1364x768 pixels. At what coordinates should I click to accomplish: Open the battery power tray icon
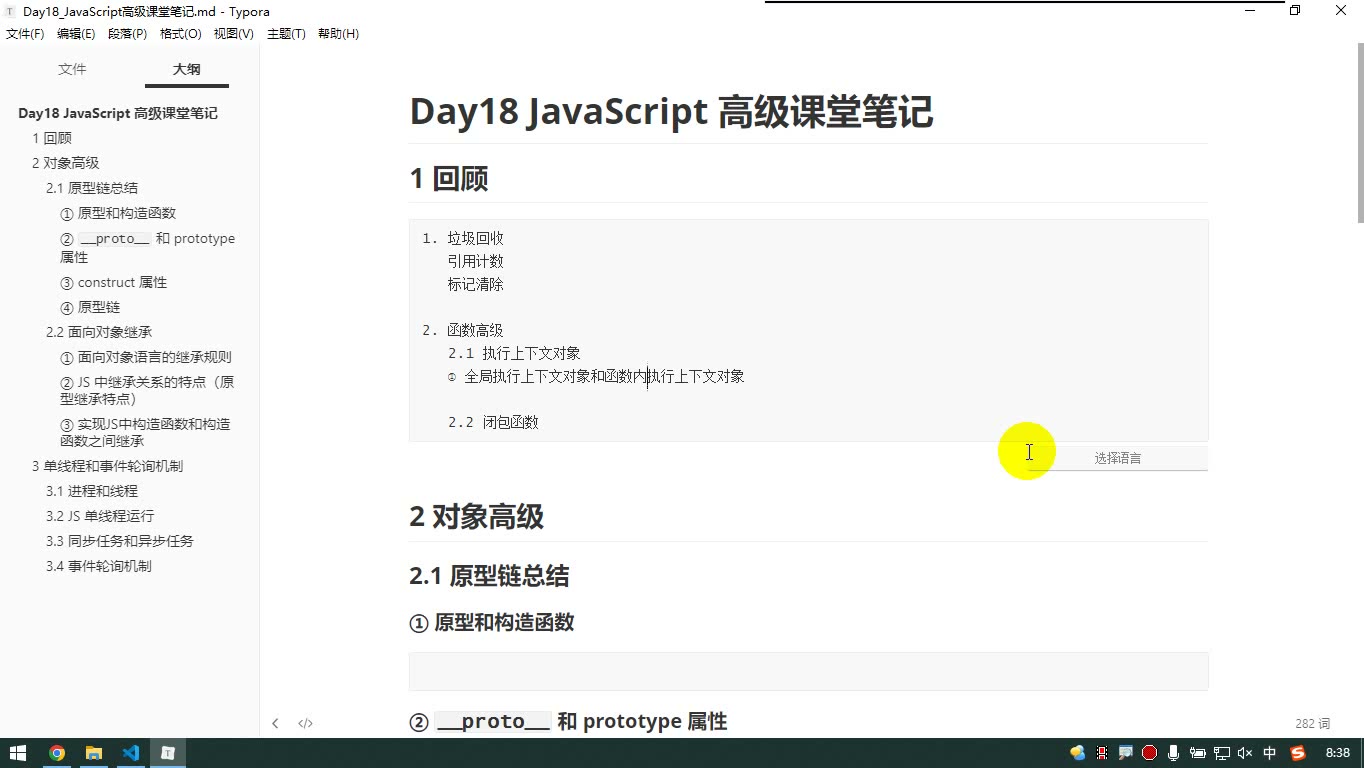1198,753
